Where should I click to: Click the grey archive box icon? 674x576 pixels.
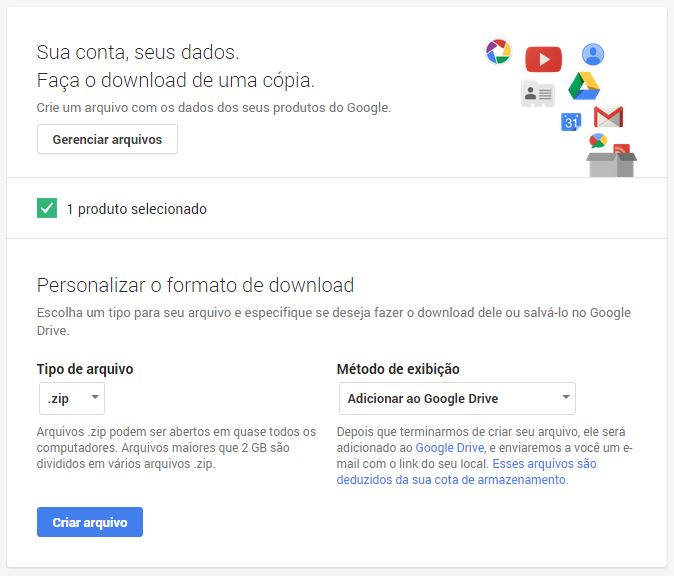(x=611, y=162)
